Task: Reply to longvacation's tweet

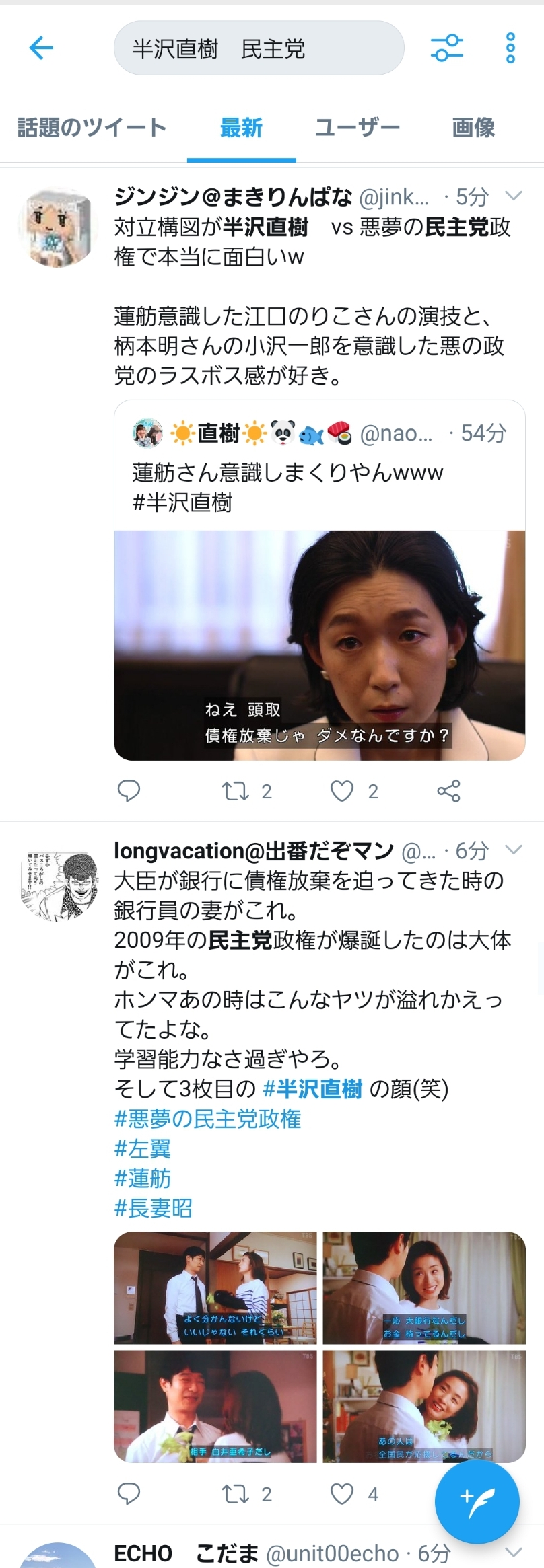Action: [x=129, y=1494]
